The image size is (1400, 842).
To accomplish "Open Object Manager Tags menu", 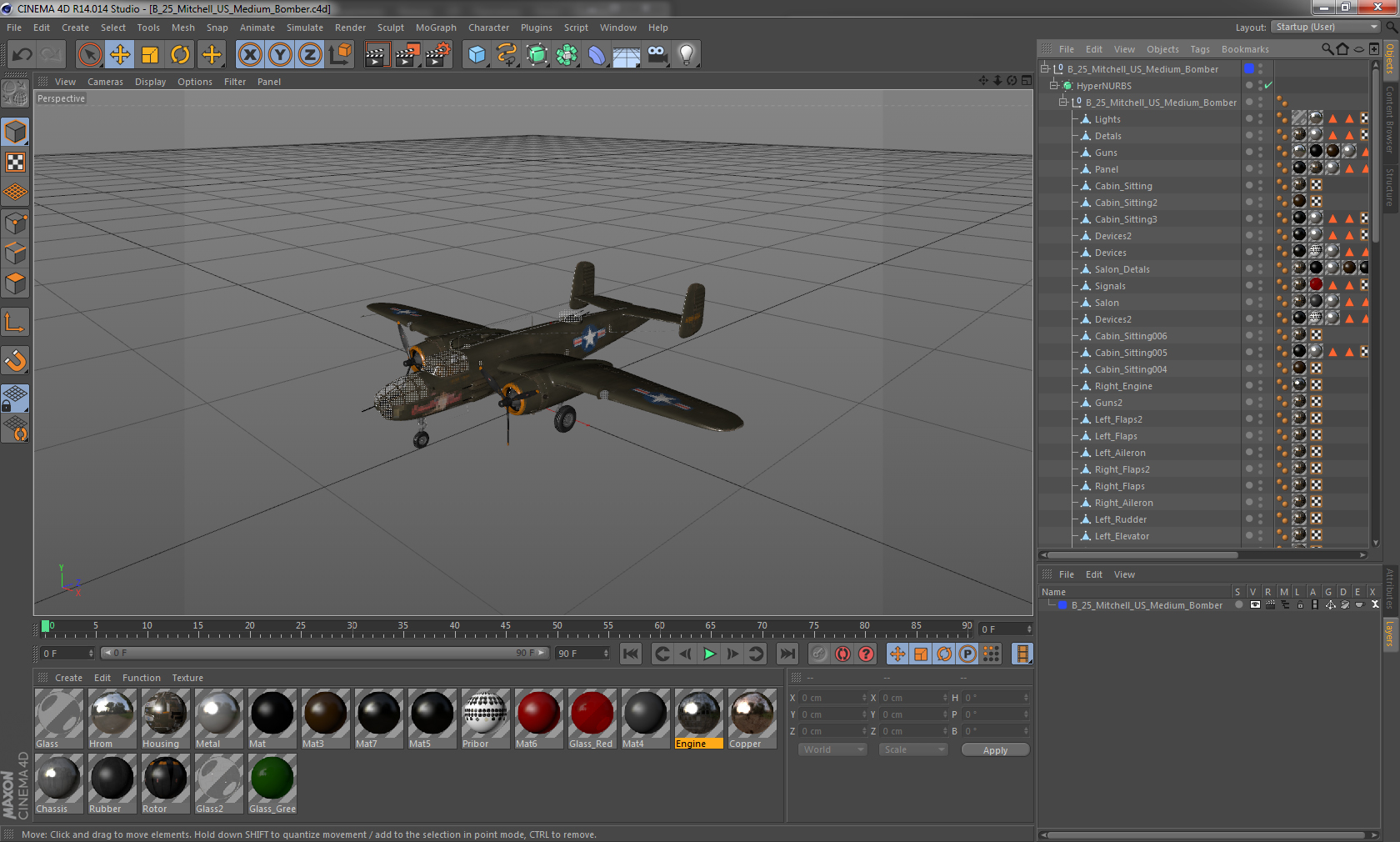I will coord(1200,49).
